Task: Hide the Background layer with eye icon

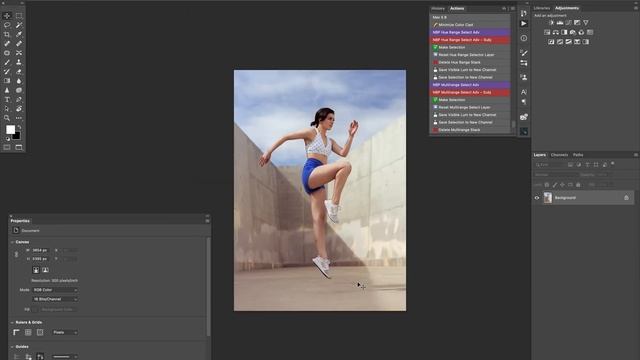Action: coord(537,198)
